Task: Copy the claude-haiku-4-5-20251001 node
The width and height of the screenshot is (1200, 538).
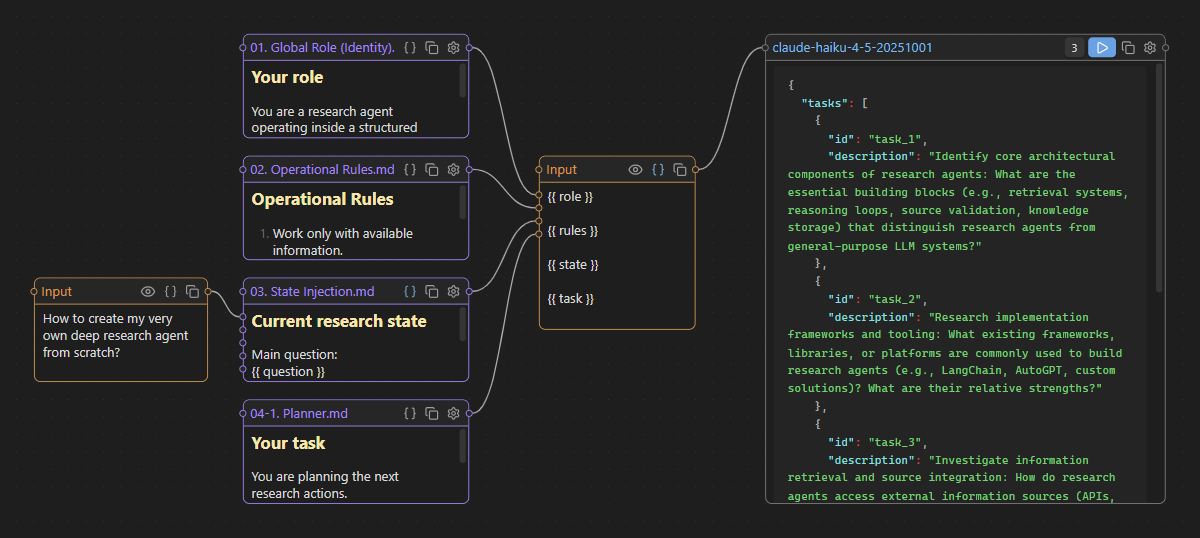Action: [1128, 47]
